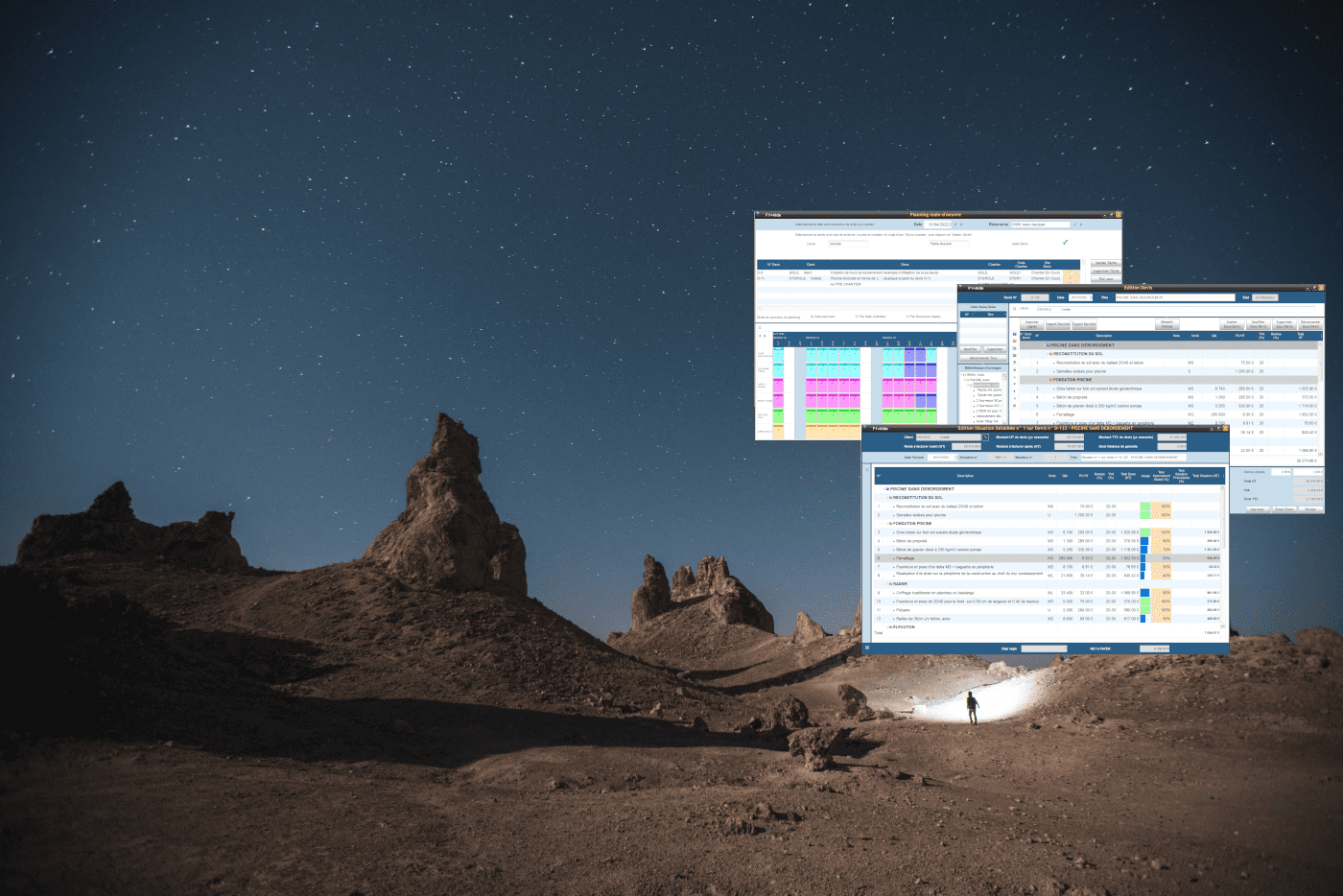
Task: Click collapse icon beside Client in Edition Devis
Action: click(1014, 308)
